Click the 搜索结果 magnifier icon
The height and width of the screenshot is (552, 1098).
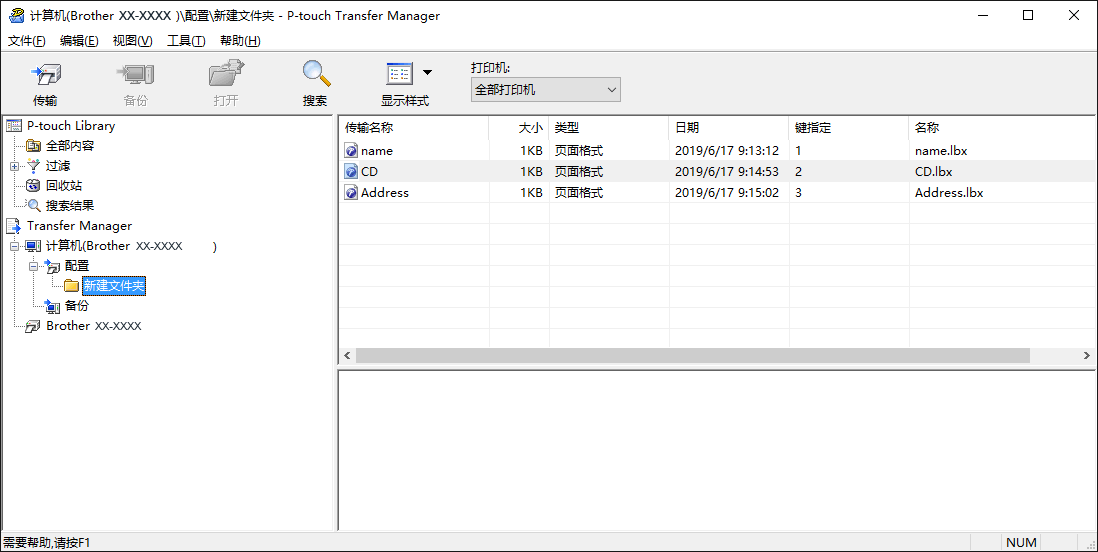pyautogui.click(x=34, y=206)
